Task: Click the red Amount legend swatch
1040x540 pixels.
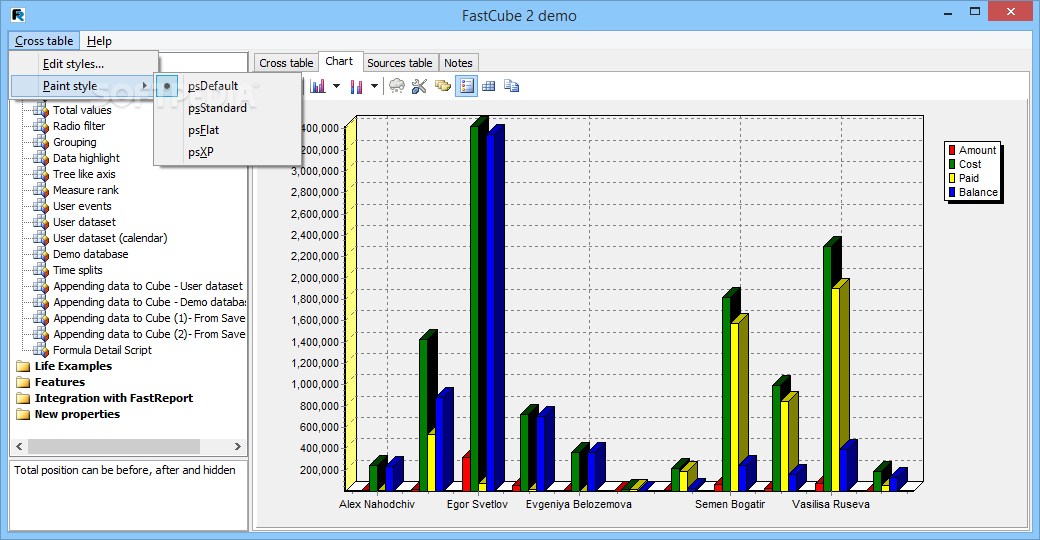Action: [x=952, y=151]
